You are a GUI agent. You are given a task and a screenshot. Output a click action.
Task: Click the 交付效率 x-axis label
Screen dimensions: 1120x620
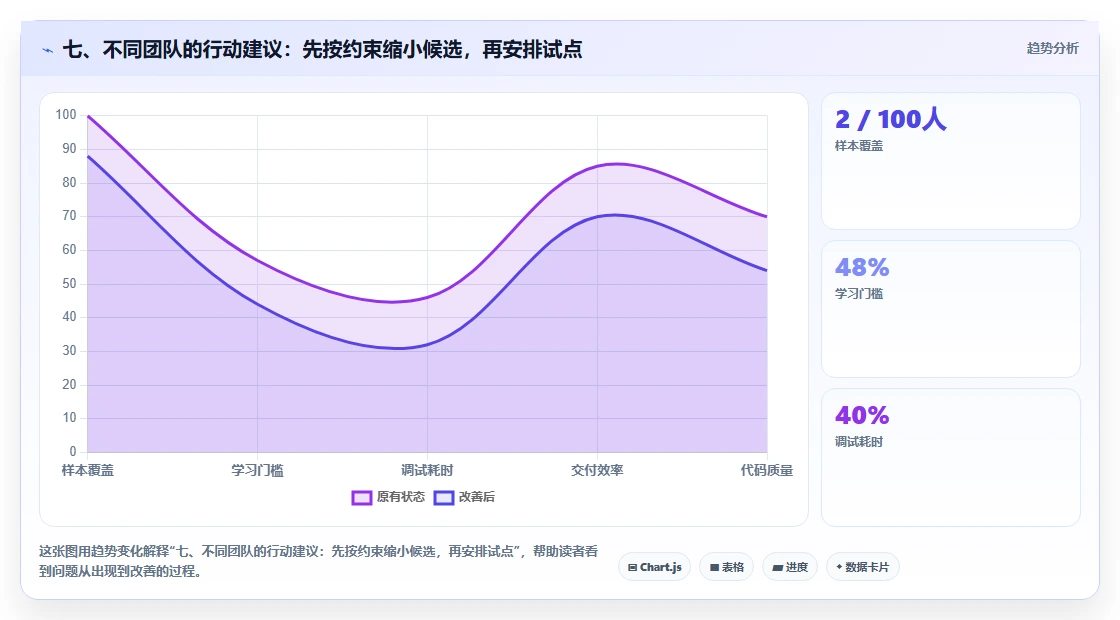597,470
